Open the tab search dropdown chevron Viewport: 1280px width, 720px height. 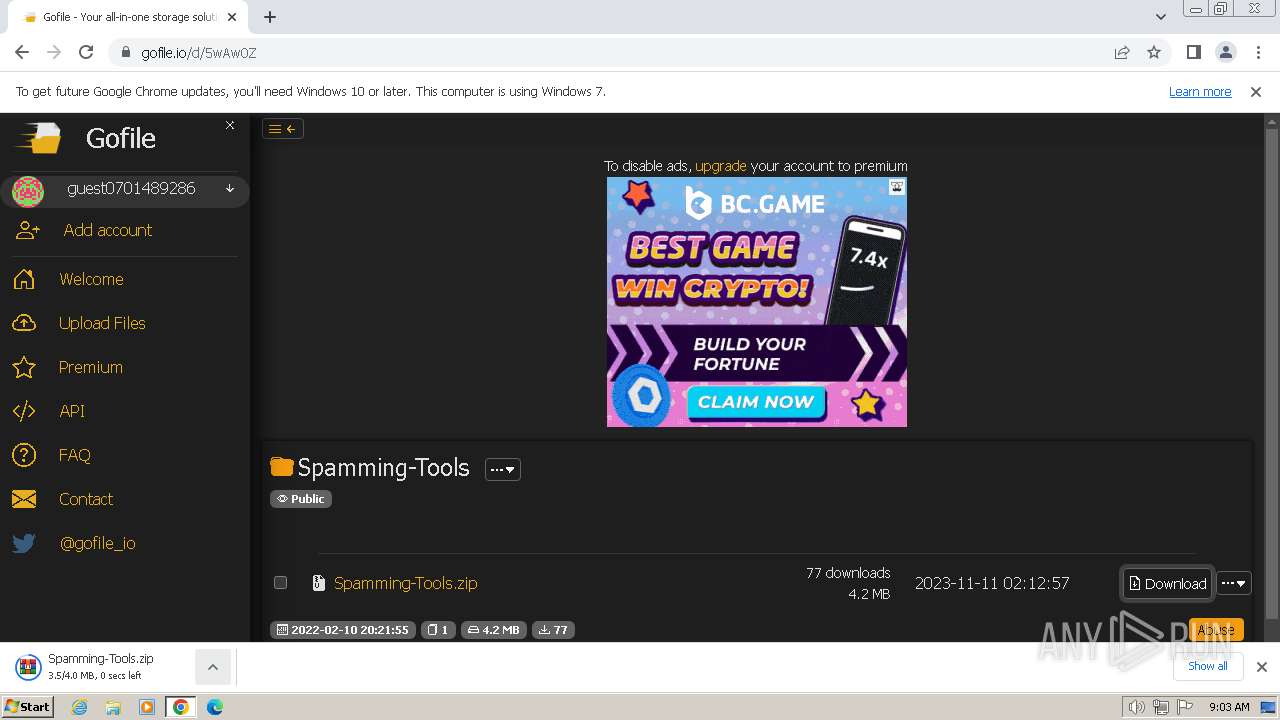pos(1160,16)
